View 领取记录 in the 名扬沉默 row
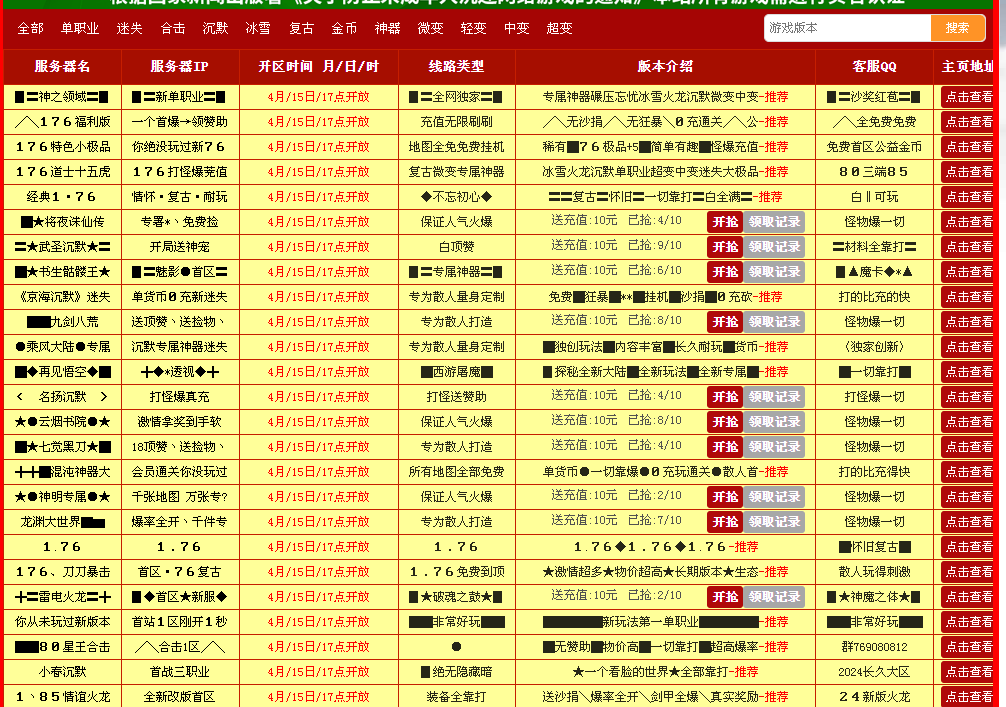The width and height of the screenshot is (1006, 707). [x=774, y=397]
